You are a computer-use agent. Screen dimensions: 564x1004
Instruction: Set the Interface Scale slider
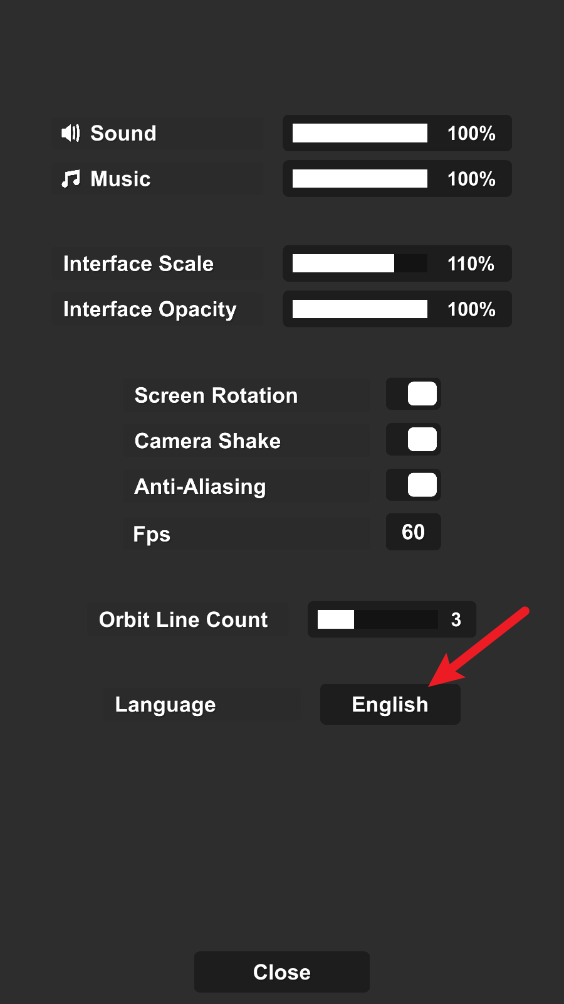point(360,263)
